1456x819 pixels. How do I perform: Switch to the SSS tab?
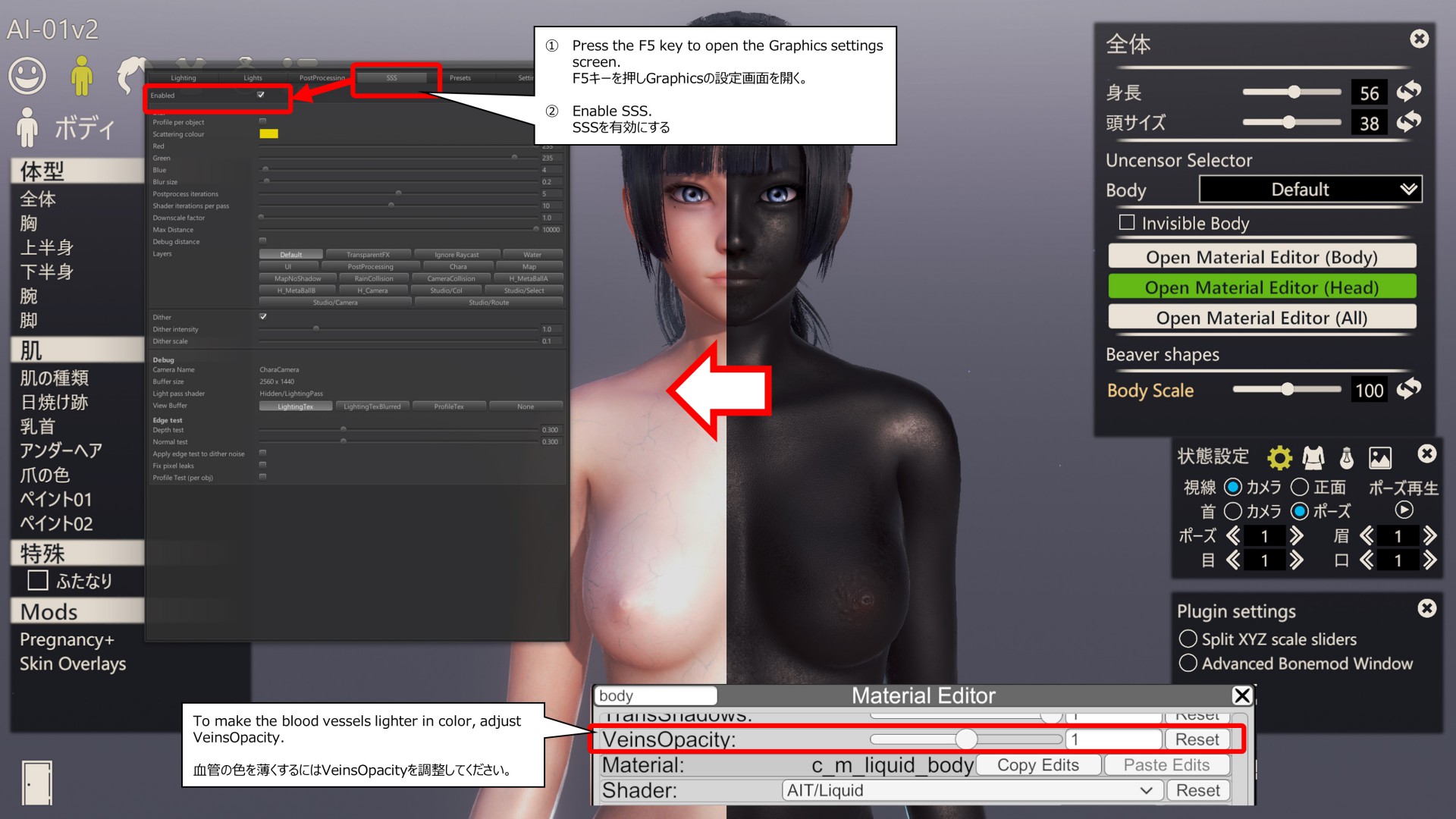391,78
